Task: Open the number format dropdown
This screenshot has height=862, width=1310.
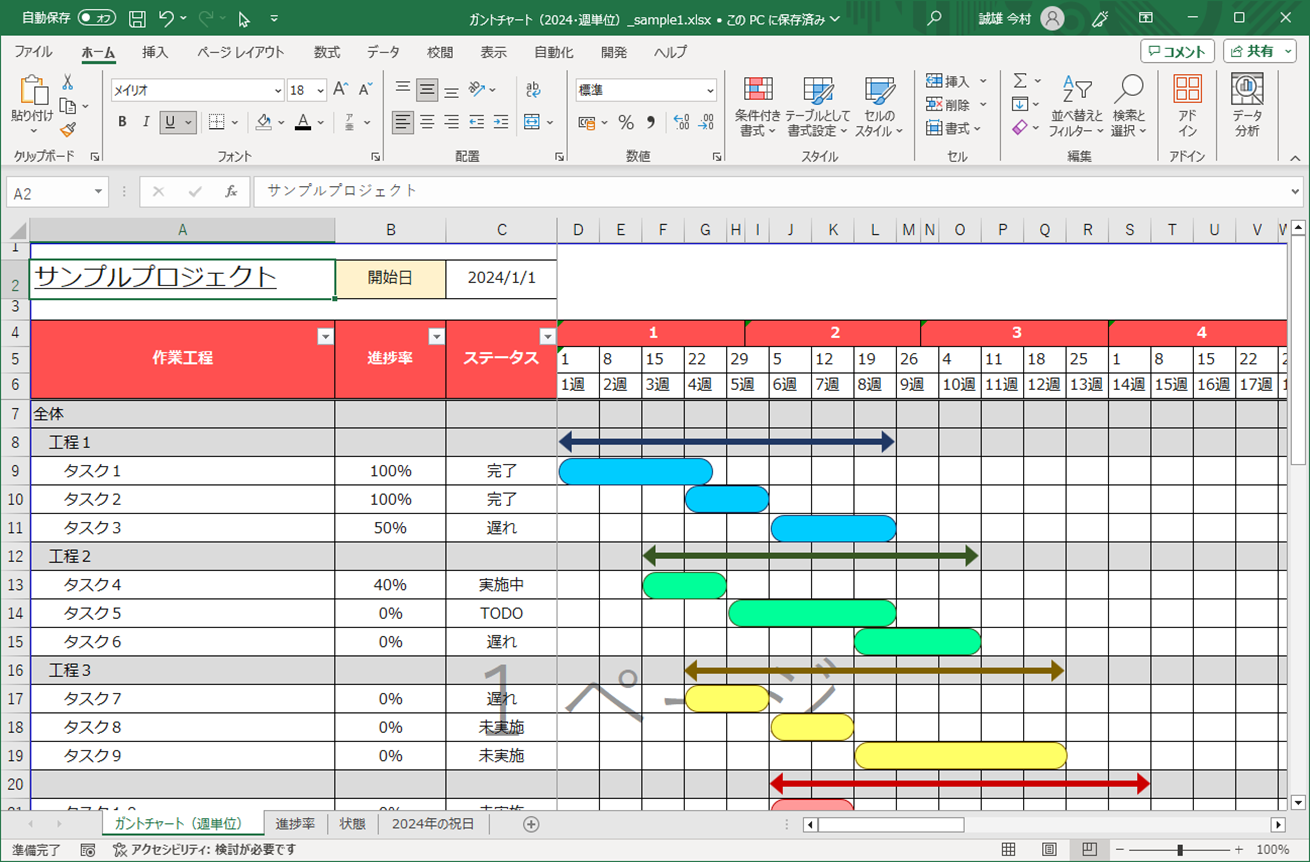Action: (x=710, y=91)
